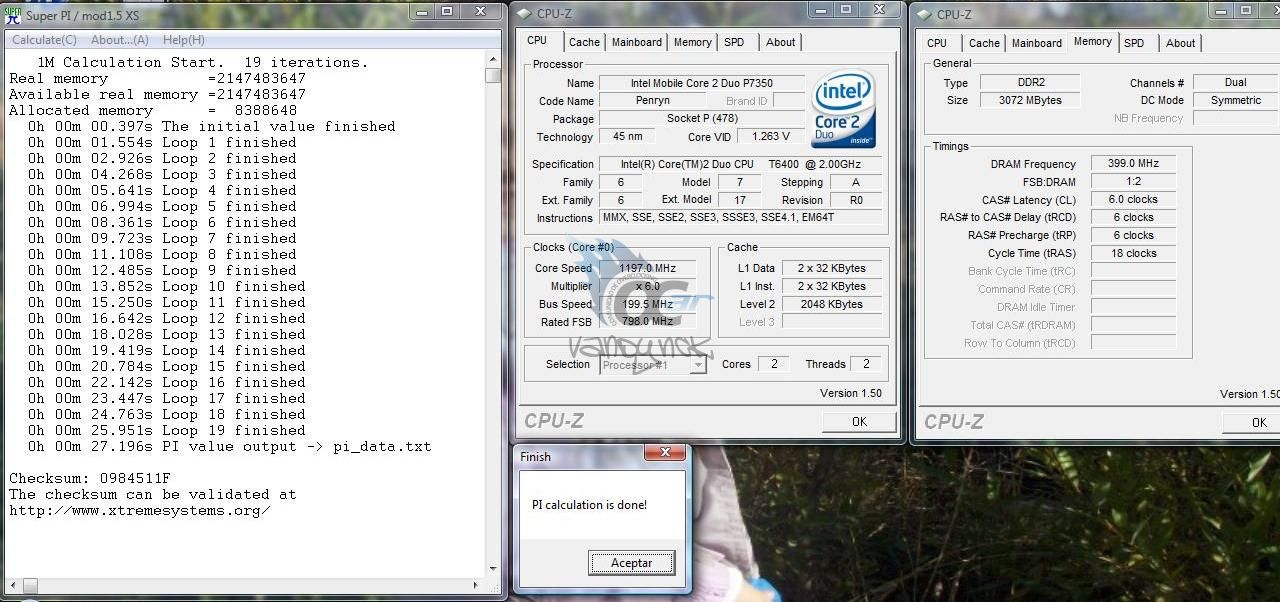Click OK in the middle CPU-Z window
This screenshot has height=602, width=1280.
click(859, 422)
